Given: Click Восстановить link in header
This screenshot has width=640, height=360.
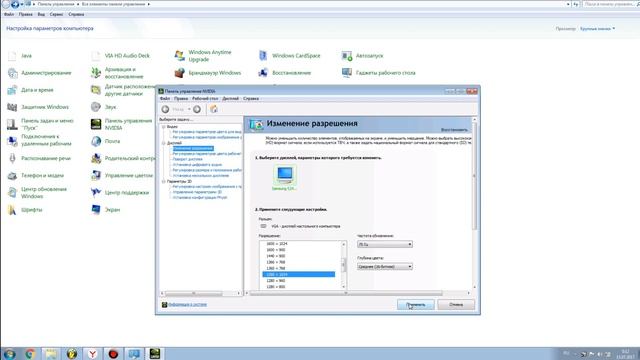Looking at the screenshot, I should click(454, 130).
